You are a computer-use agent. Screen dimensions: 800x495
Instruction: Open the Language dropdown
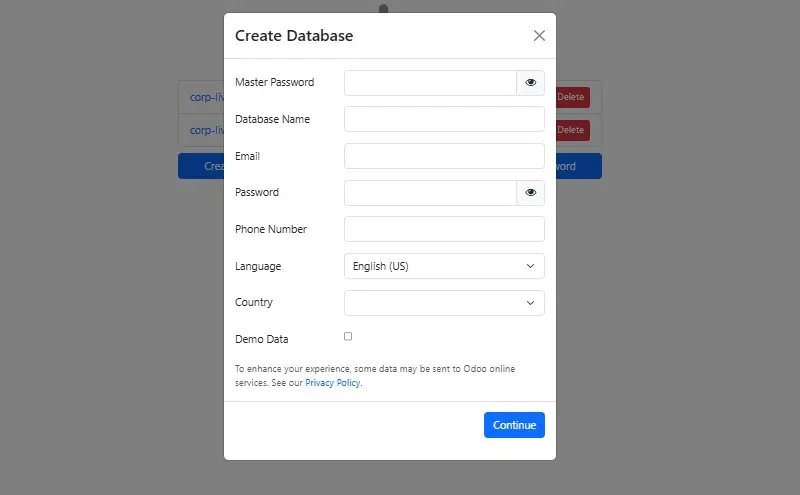click(x=444, y=266)
